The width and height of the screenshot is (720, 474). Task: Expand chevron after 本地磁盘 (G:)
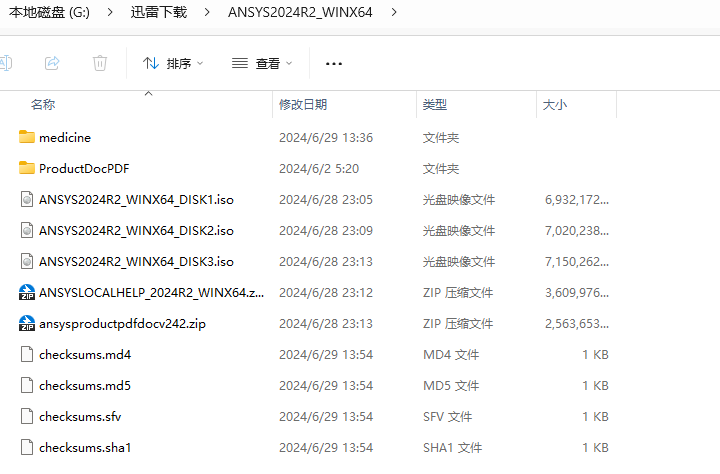tap(110, 12)
